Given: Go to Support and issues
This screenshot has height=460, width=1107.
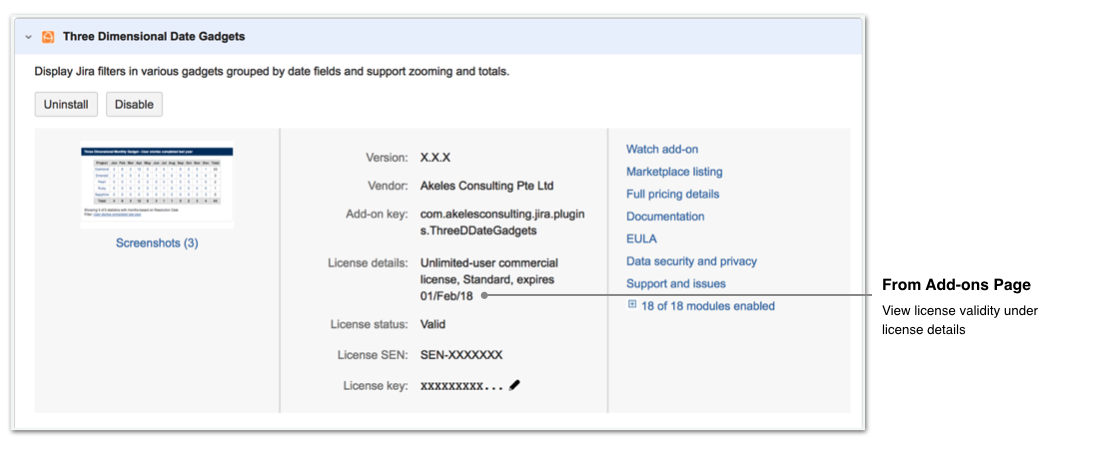Looking at the screenshot, I should coord(675,284).
